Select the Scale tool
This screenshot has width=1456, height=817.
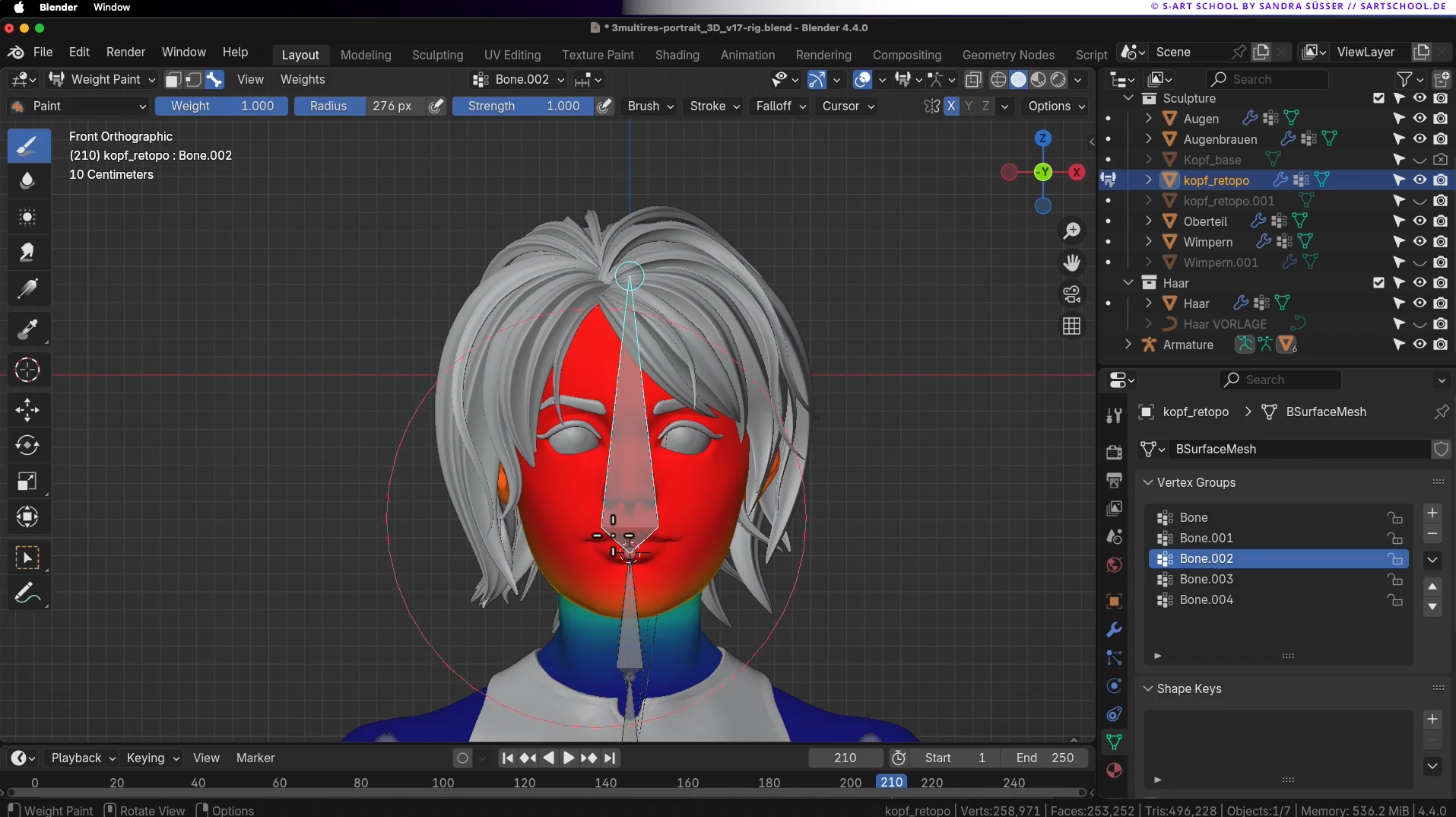28,482
